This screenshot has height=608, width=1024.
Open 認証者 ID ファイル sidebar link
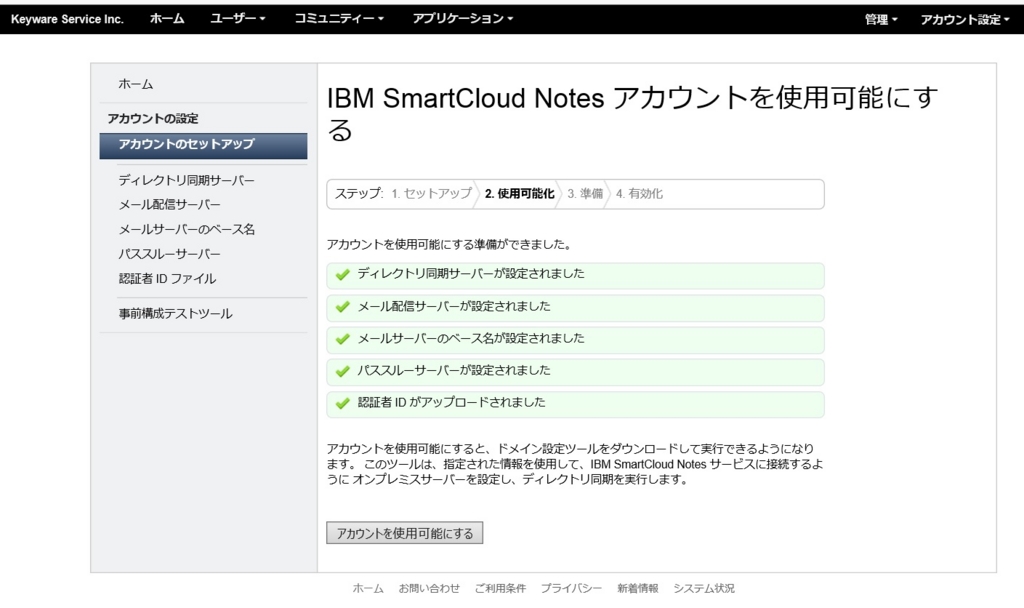(x=167, y=279)
